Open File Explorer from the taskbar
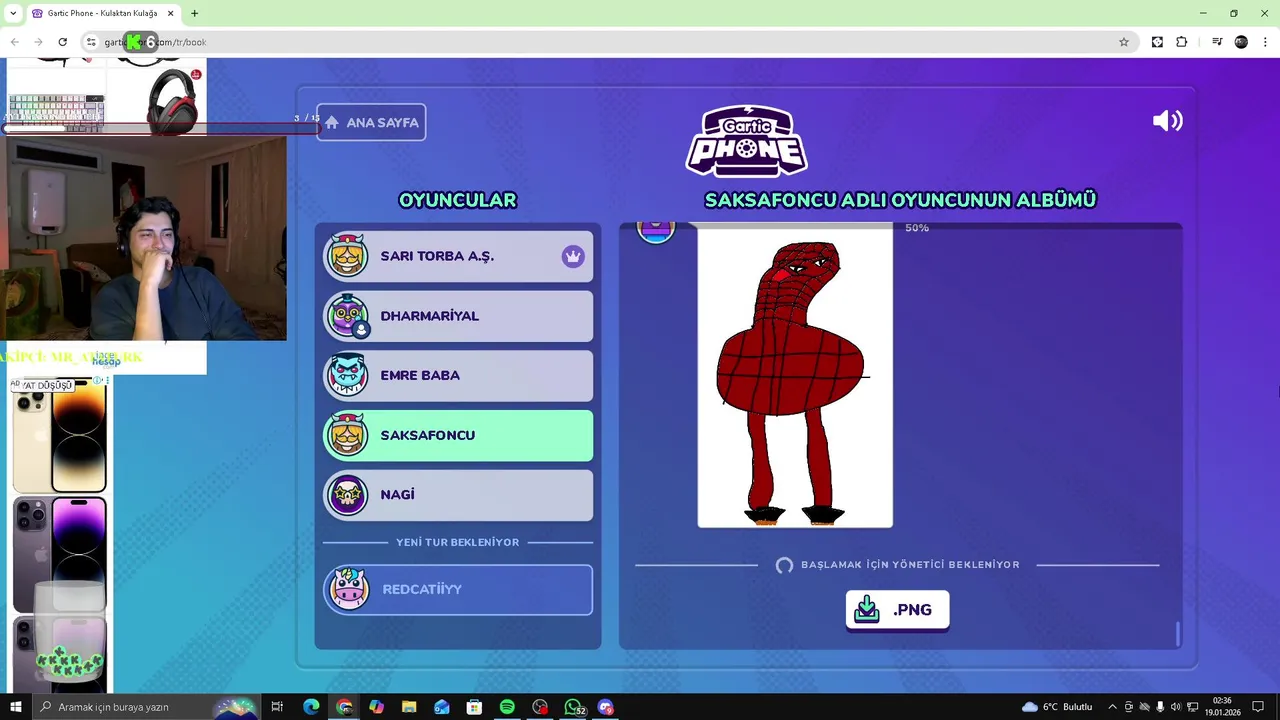 (409, 707)
